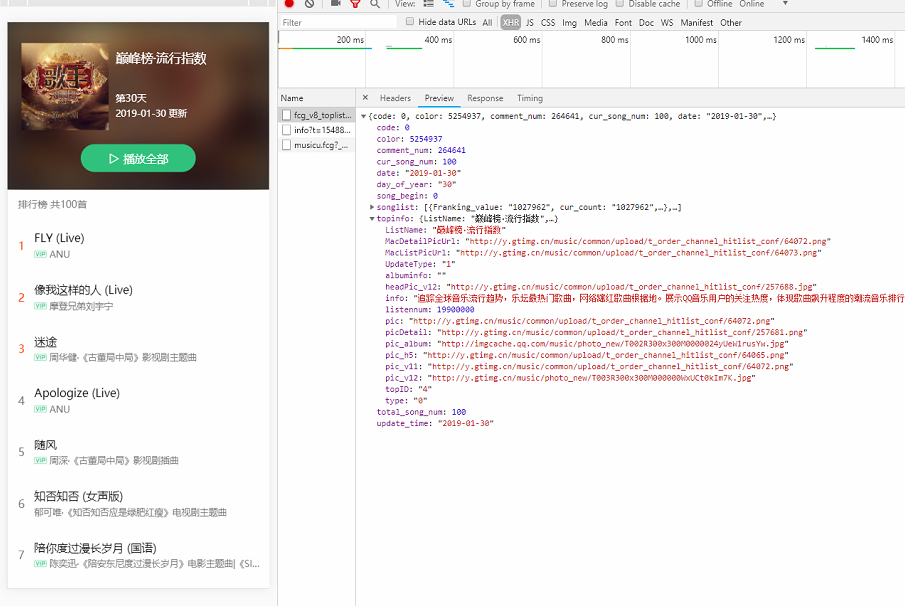Enable Preserve log checkbox
This screenshot has height=606, width=905.
(x=553, y=3)
